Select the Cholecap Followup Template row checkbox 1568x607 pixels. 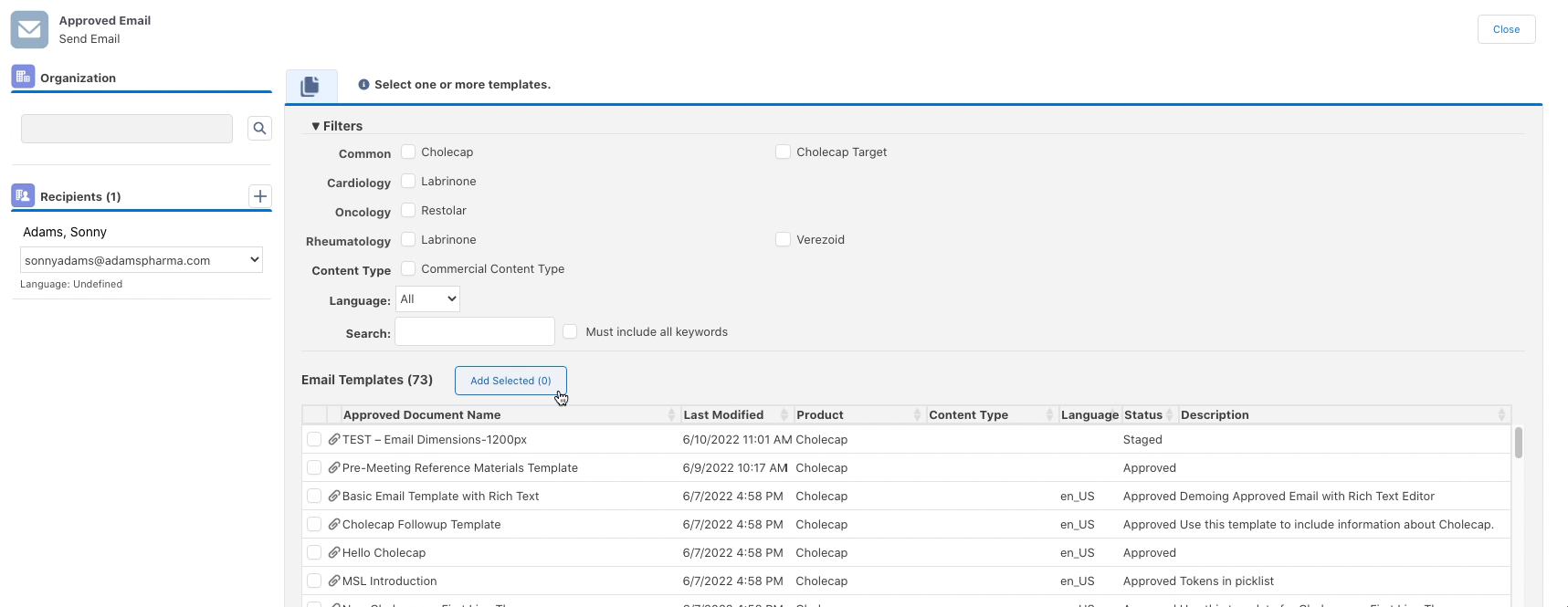pos(314,525)
